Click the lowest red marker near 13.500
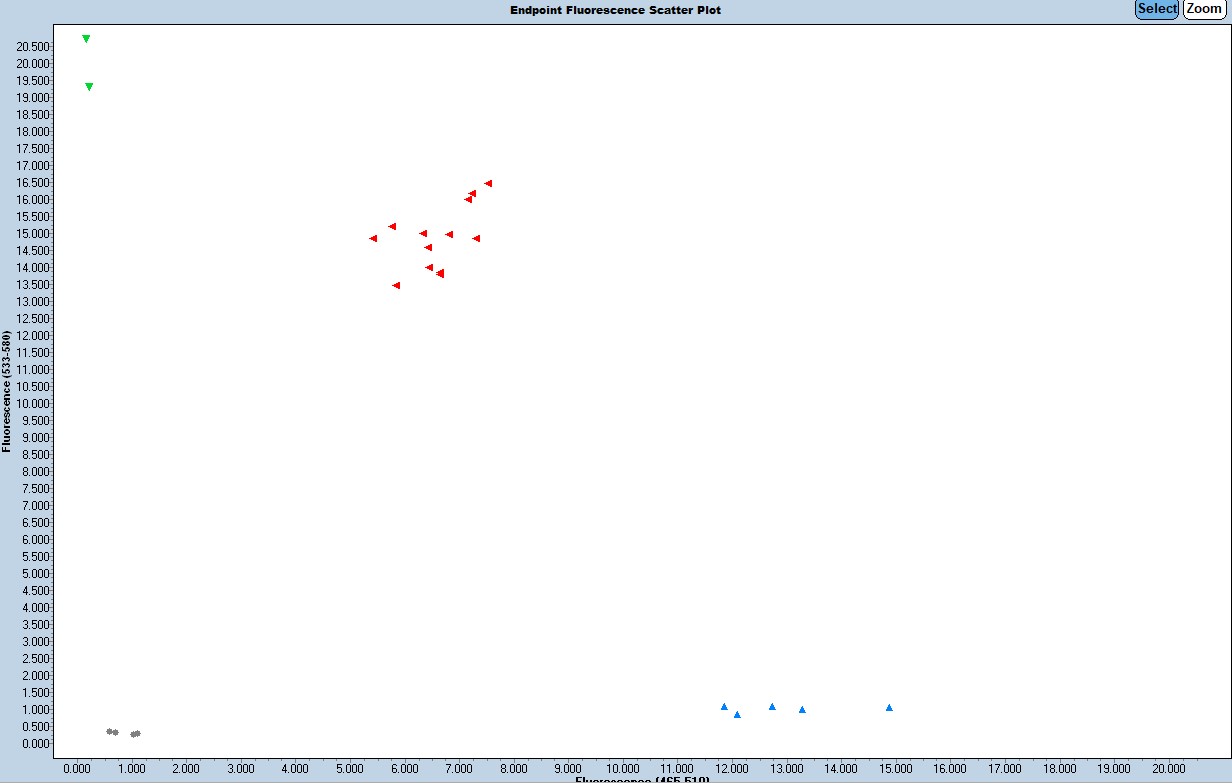This screenshot has height=783, width=1232. (396, 285)
